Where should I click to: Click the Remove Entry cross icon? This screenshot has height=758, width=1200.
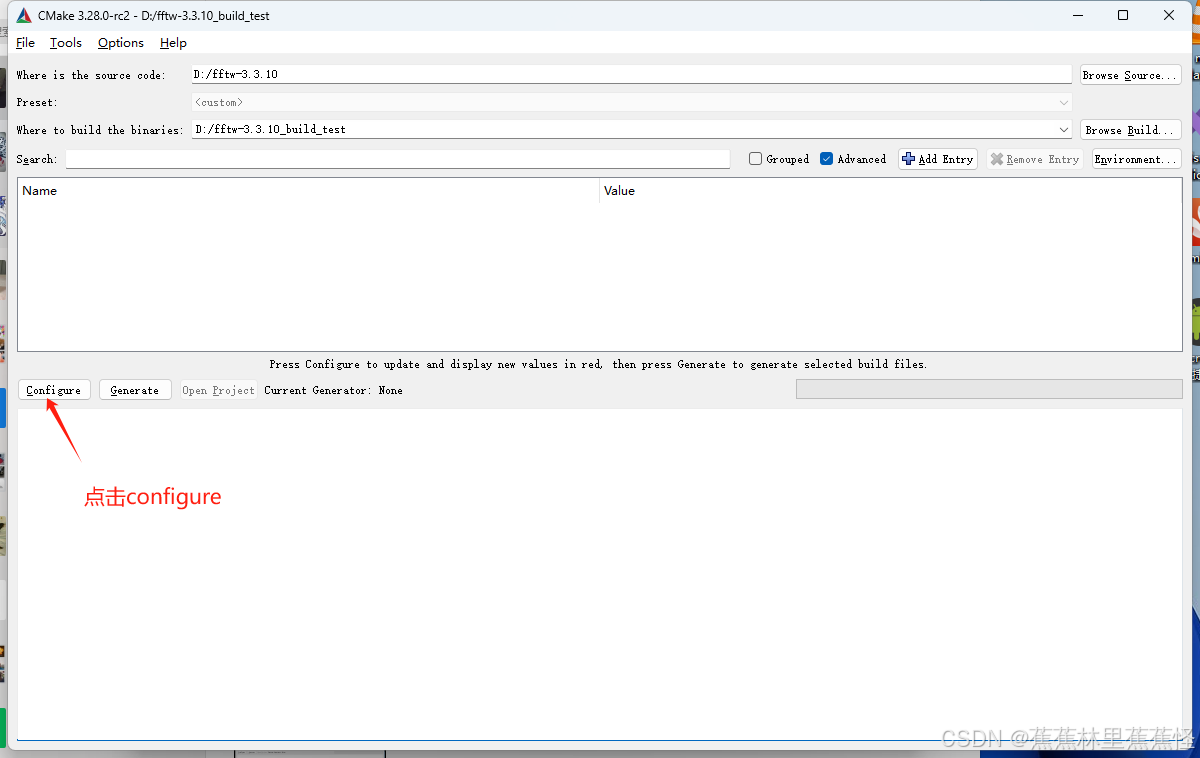pos(996,158)
